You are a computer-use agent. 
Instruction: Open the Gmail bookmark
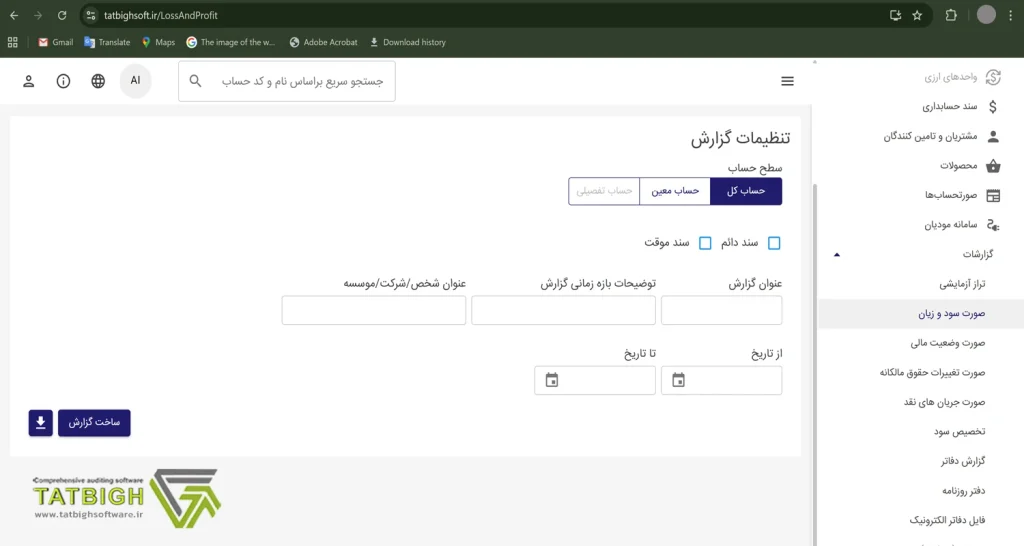click(56, 42)
